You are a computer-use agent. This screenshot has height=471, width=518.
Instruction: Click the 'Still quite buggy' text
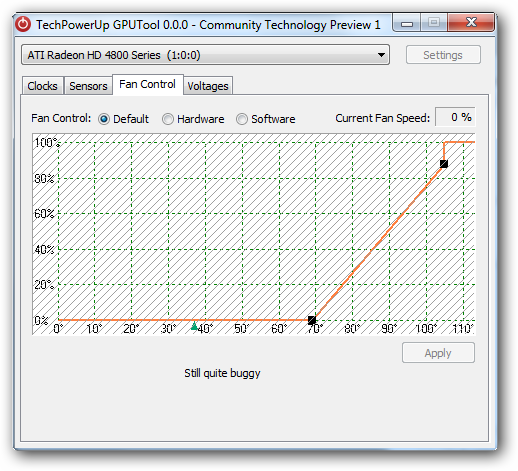click(x=222, y=373)
